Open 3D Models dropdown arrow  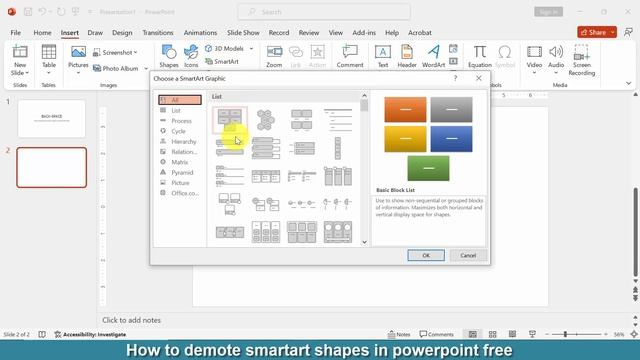coord(251,49)
